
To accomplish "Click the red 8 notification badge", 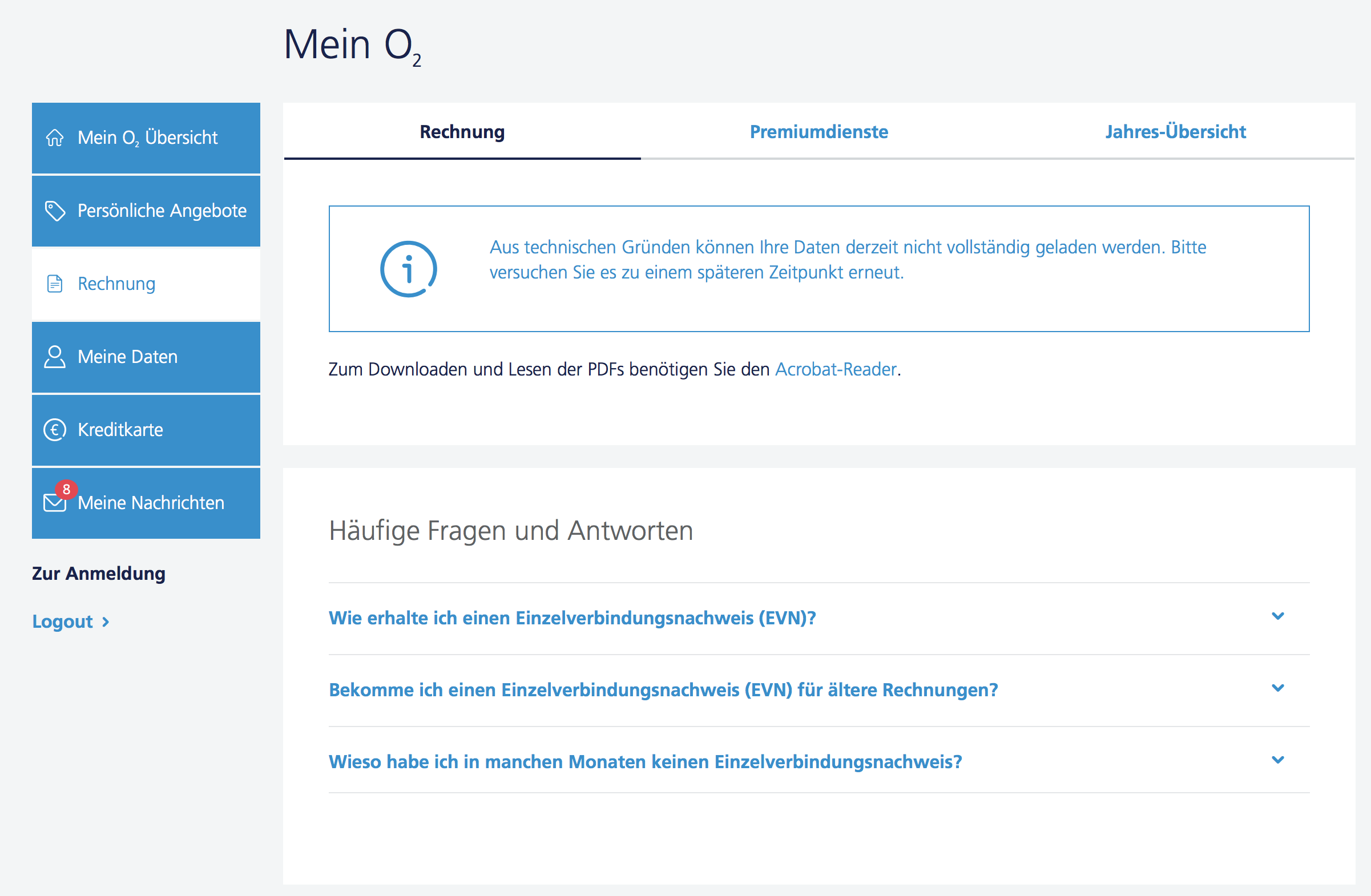I will tap(67, 490).
